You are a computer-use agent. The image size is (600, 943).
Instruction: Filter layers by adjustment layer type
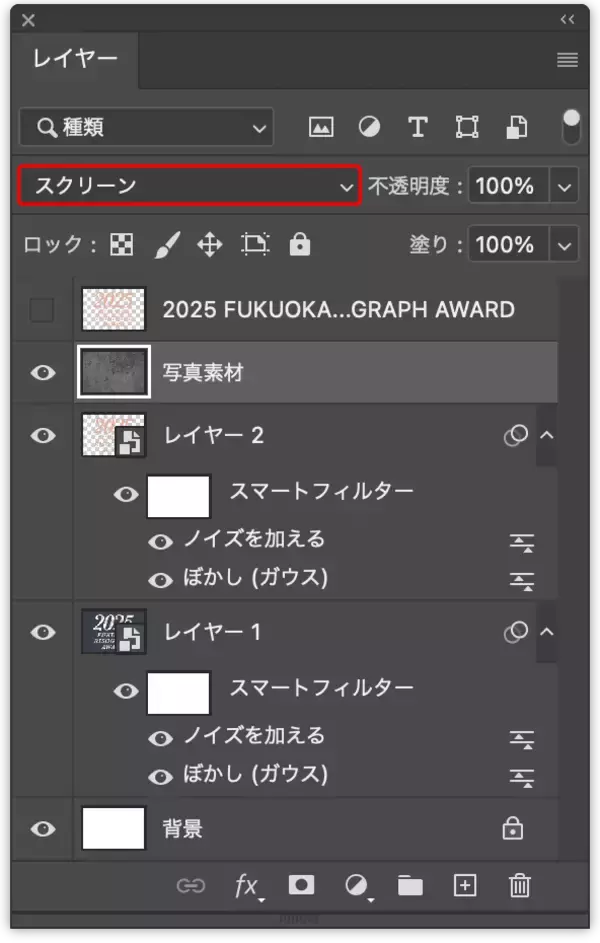coord(369,127)
